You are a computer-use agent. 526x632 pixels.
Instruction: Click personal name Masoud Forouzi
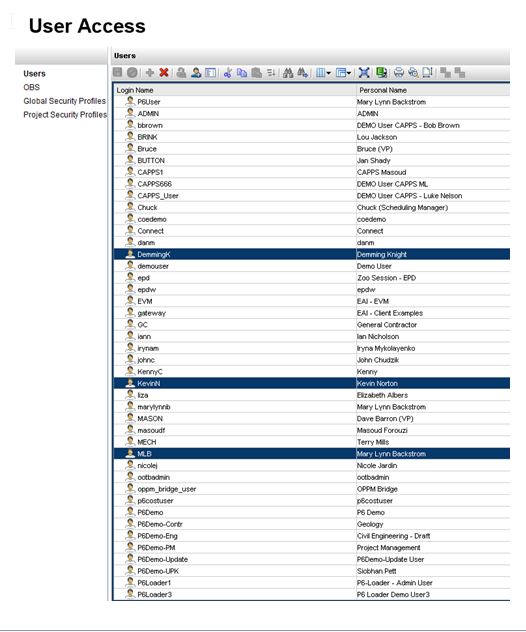coord(382,430)
